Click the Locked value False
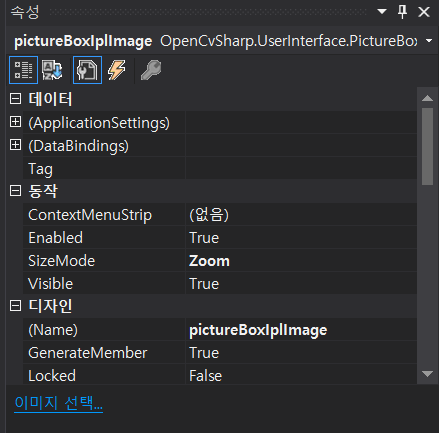439x433 pixels. pos(205,376)
